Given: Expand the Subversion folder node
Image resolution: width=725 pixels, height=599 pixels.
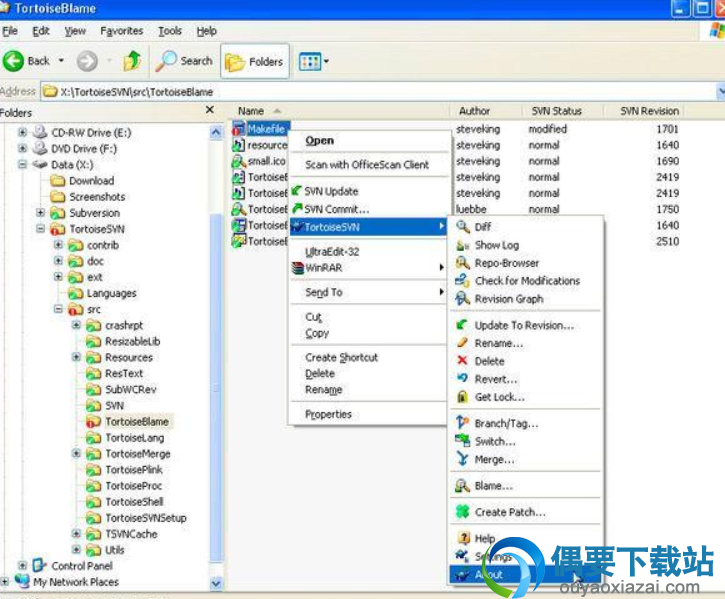Looking at the screenshot, I should (x=40, y=212).
